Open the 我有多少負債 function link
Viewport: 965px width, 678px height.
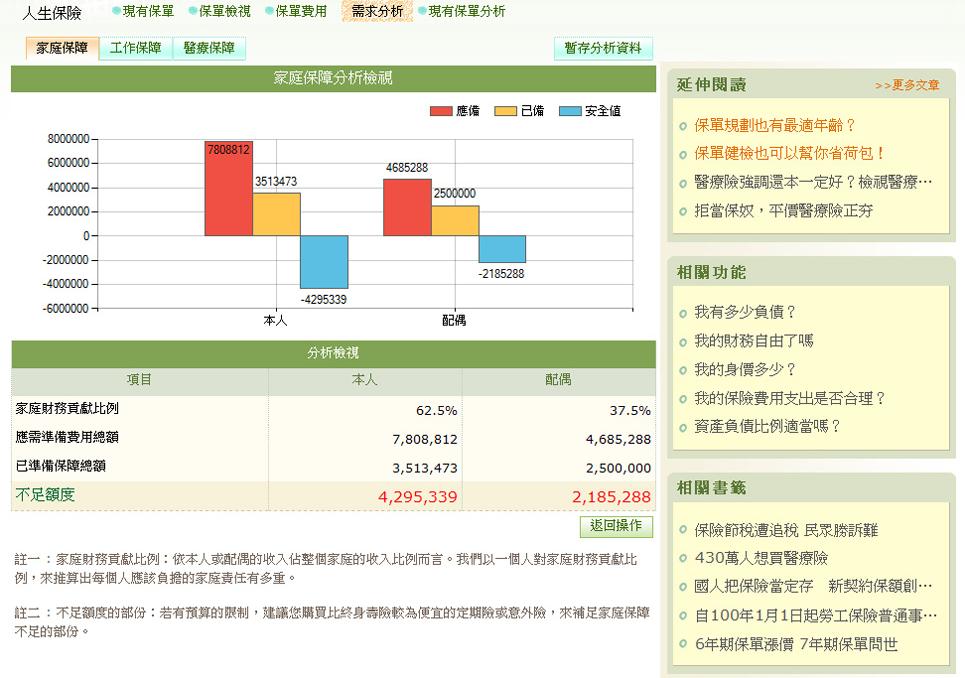click(x=746, y=312)
